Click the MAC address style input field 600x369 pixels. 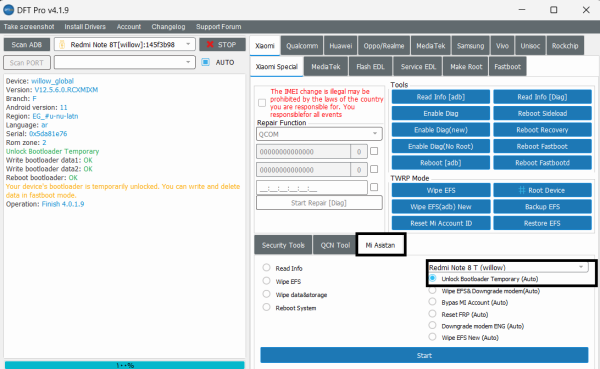(x=312, y=188)
